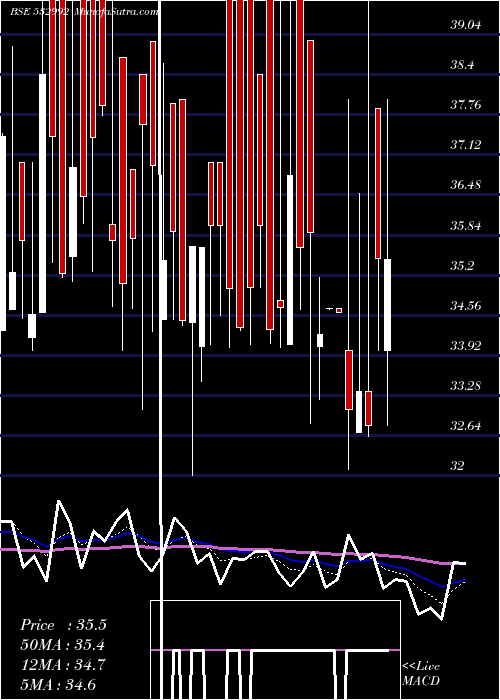Screen dimensions: 500x700
Task: Click the 50MA : 35.4 readout
Action: tap(63, 645)
